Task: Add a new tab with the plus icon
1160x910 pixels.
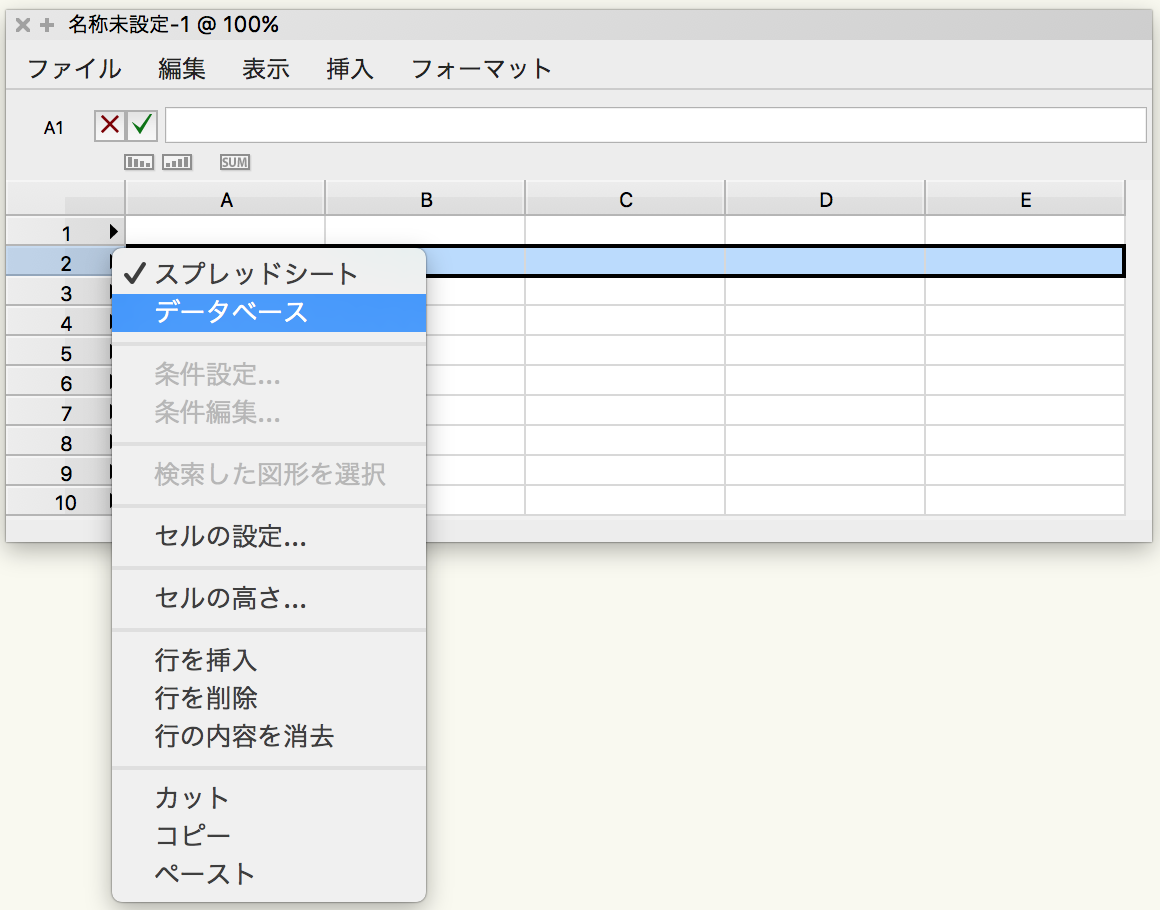Action: pos(46,25)
